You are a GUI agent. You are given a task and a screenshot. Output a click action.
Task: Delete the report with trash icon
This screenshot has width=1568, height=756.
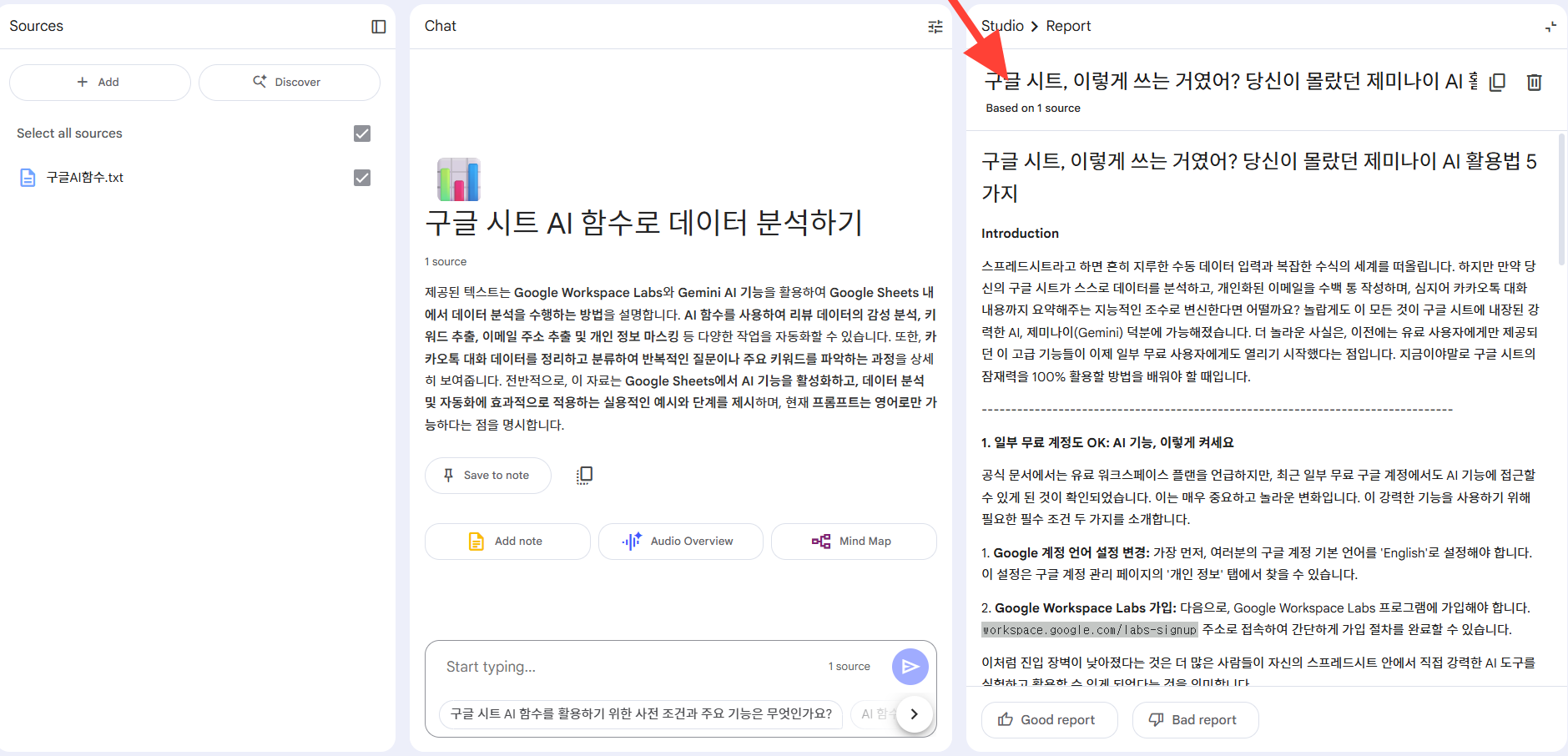click(x=1534, y=82)
